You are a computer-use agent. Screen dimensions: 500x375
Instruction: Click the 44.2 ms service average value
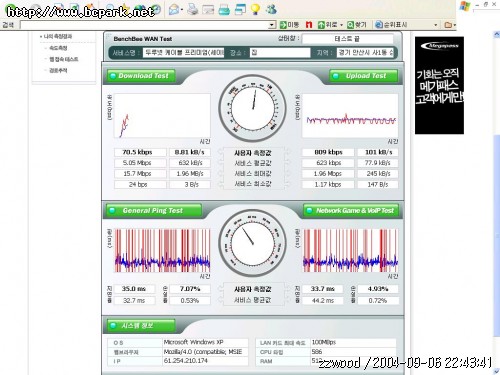(x=322, y=301)
